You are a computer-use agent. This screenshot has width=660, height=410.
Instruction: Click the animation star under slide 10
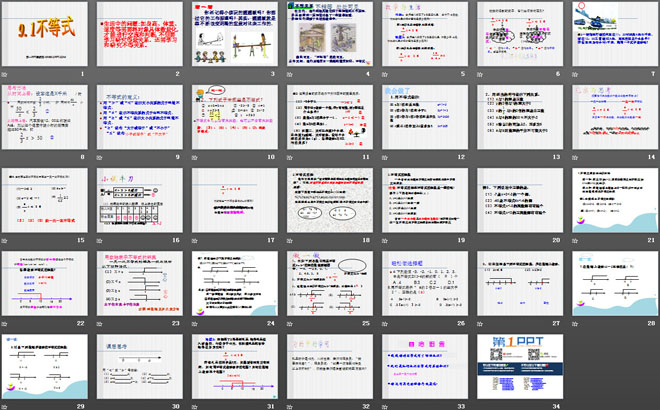(194, 158)
